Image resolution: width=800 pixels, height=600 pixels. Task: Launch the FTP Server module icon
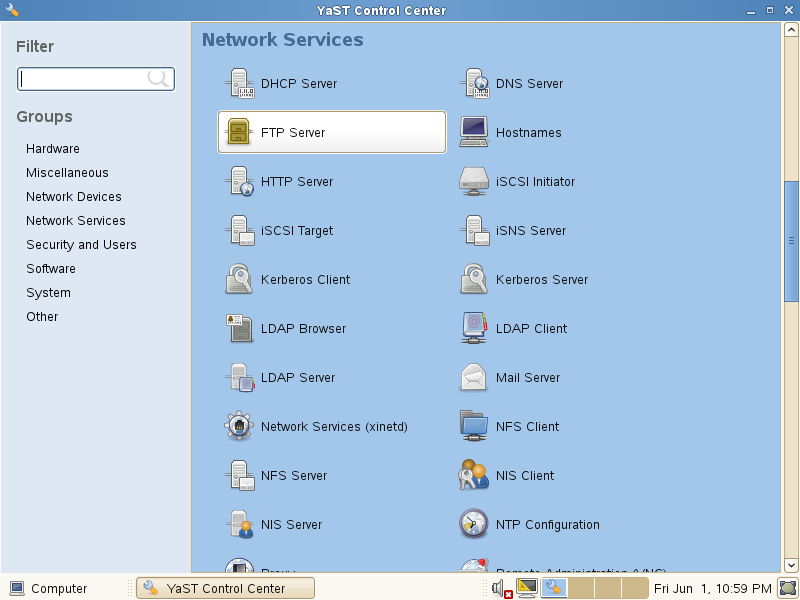pyautogui.click(x=239, y=132)
